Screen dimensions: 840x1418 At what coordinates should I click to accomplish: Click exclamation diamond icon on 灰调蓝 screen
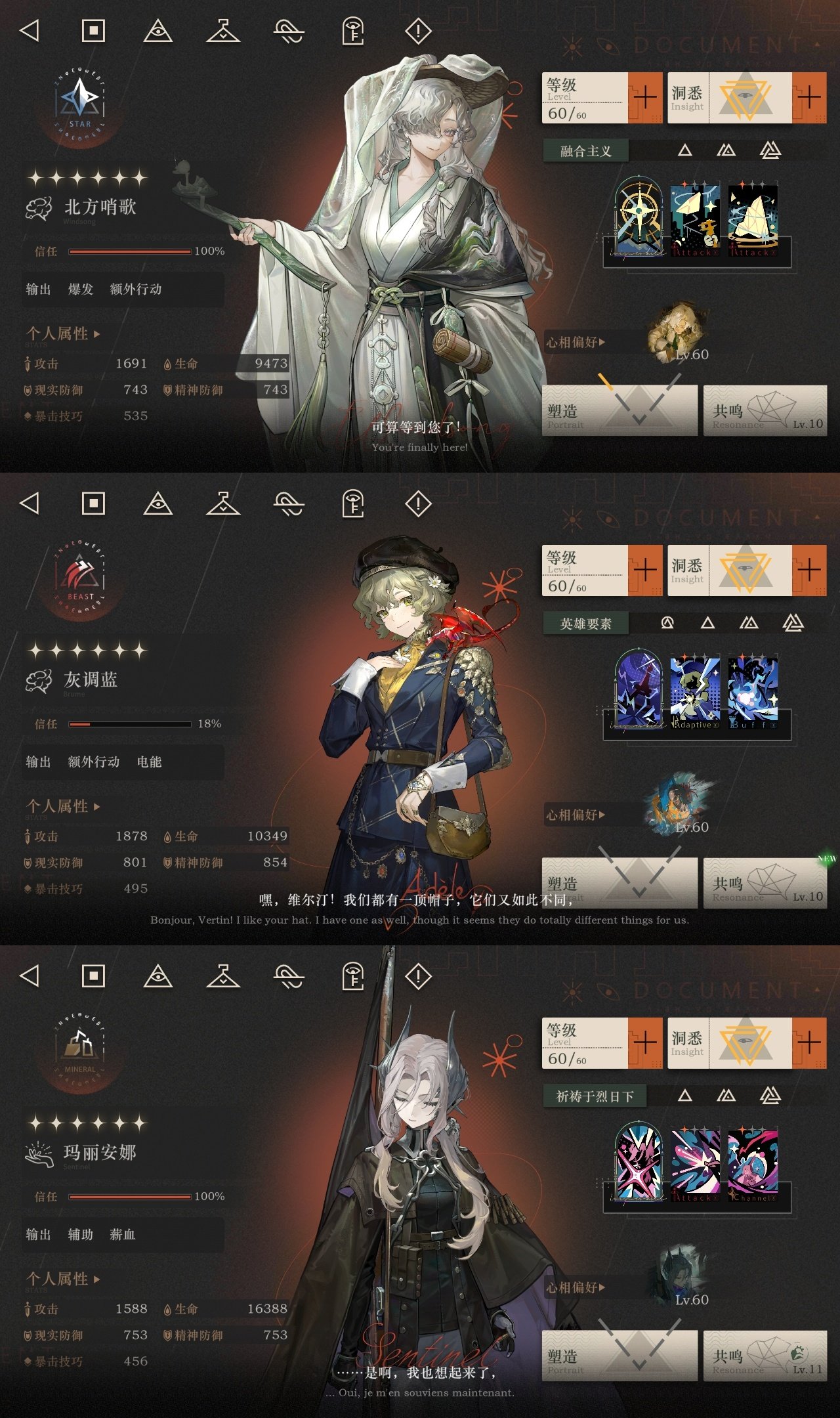pyautogui.click(x=418, y=504)
